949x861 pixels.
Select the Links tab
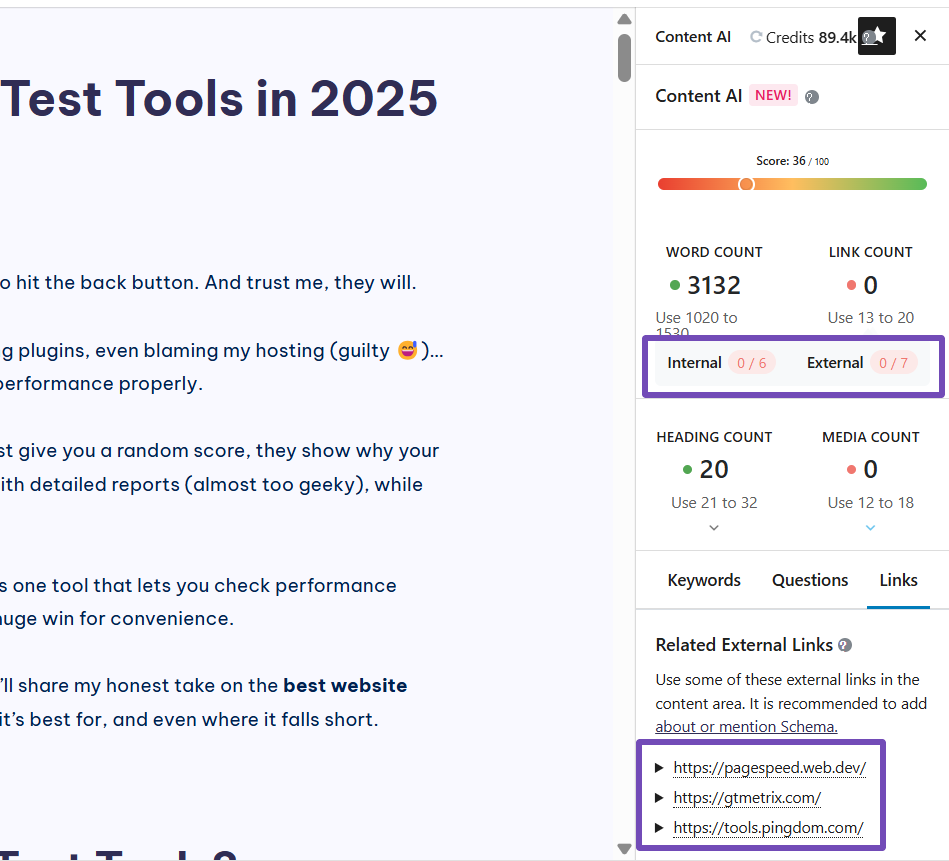(898, 580)
